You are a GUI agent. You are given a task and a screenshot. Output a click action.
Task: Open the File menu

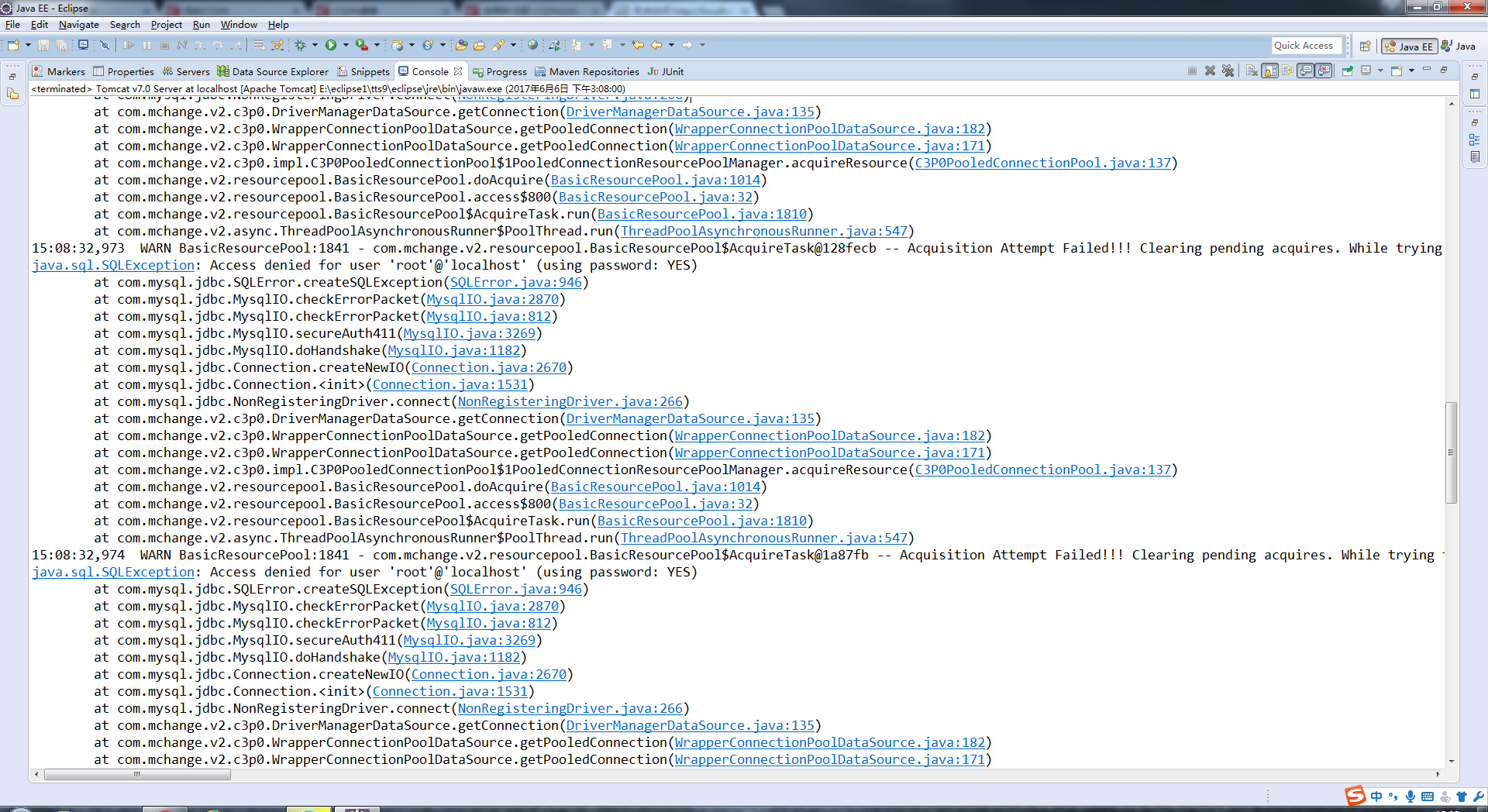coord(12,25)
